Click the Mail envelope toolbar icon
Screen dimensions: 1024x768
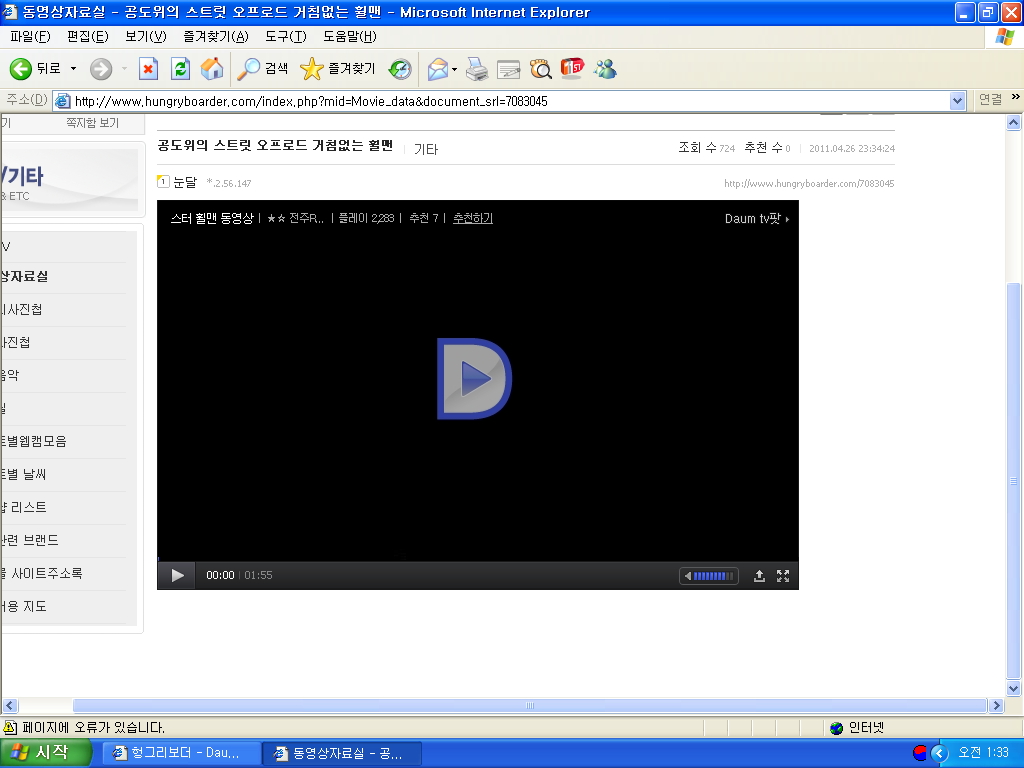(x=438, y=69)
